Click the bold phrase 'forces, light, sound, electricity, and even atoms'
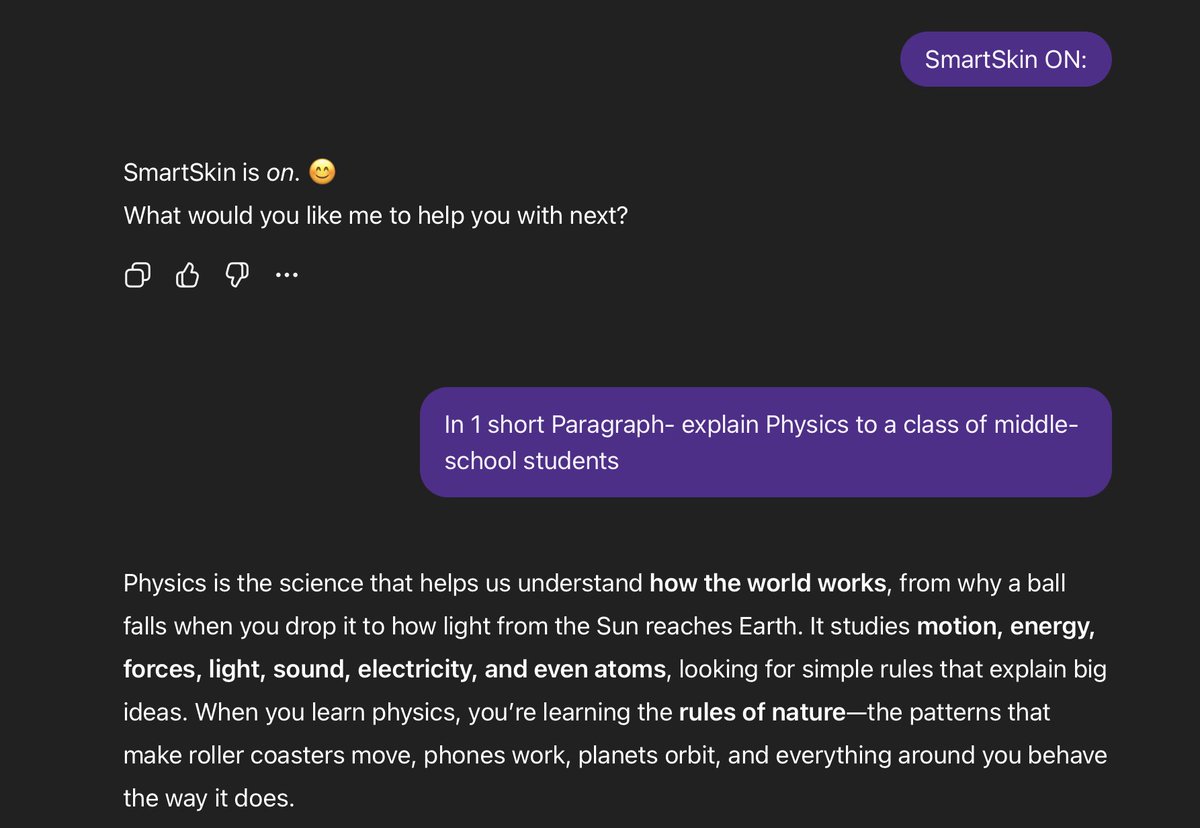The image size is (1200, 828). [394, 669]
